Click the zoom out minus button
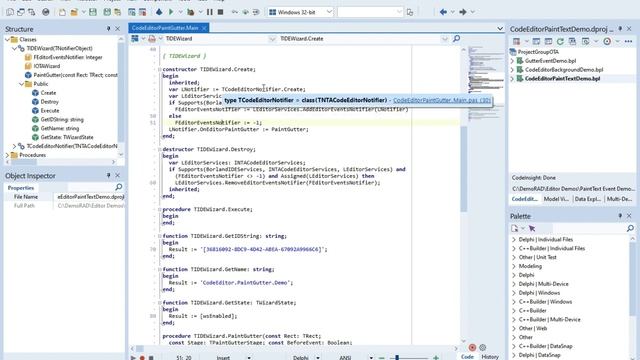Image resolution: width=640 pixels, height=360 pixels. pyautogui.click(x=382, y=358)
